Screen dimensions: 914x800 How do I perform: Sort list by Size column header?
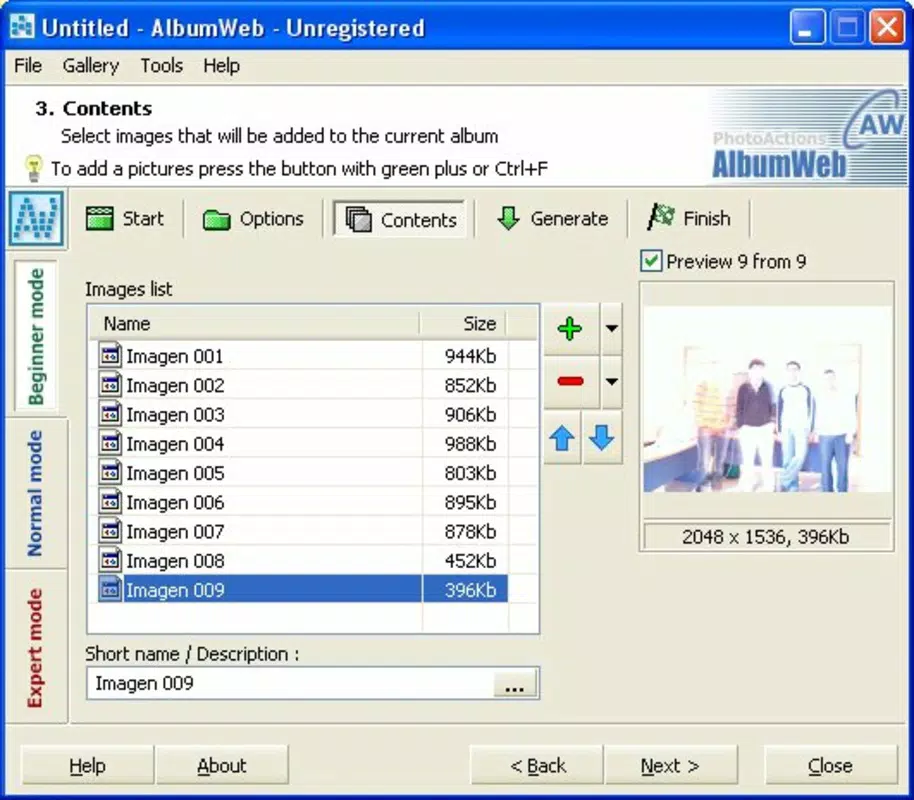click(x=463, y=324)
